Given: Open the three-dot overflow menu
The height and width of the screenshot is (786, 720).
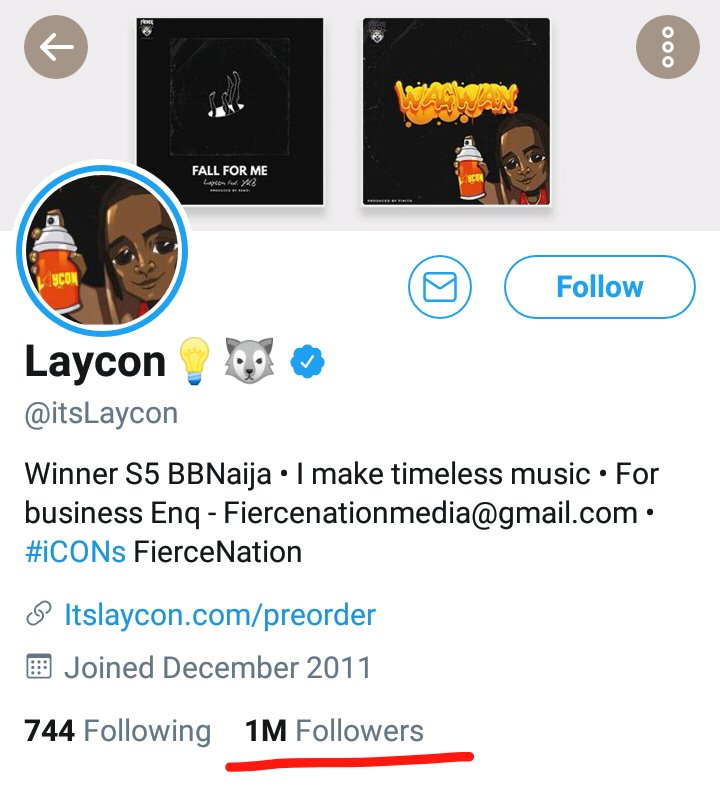Looking at the screenshot, I should 667,47.
